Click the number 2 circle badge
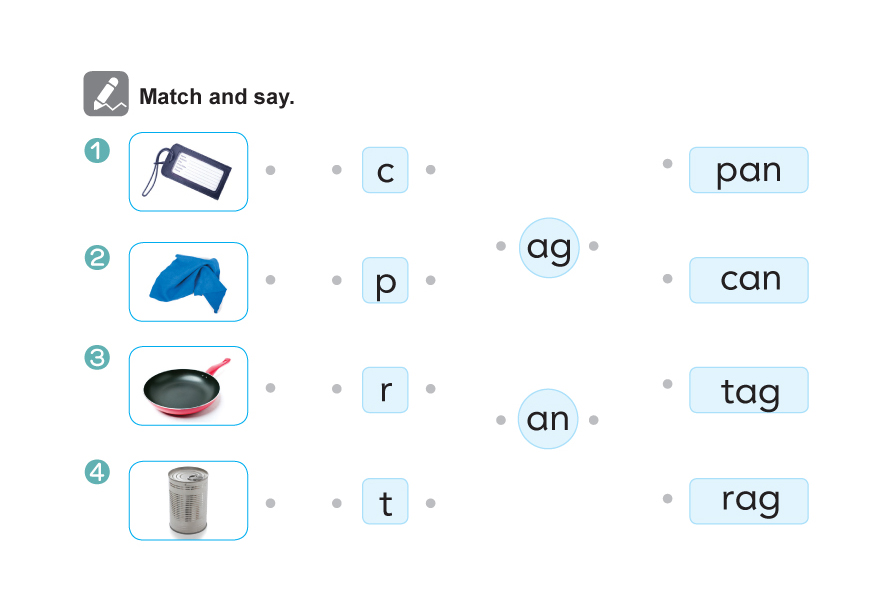This screenshot has width=873, height=612. pyautogui.click(x=97, y=258)
